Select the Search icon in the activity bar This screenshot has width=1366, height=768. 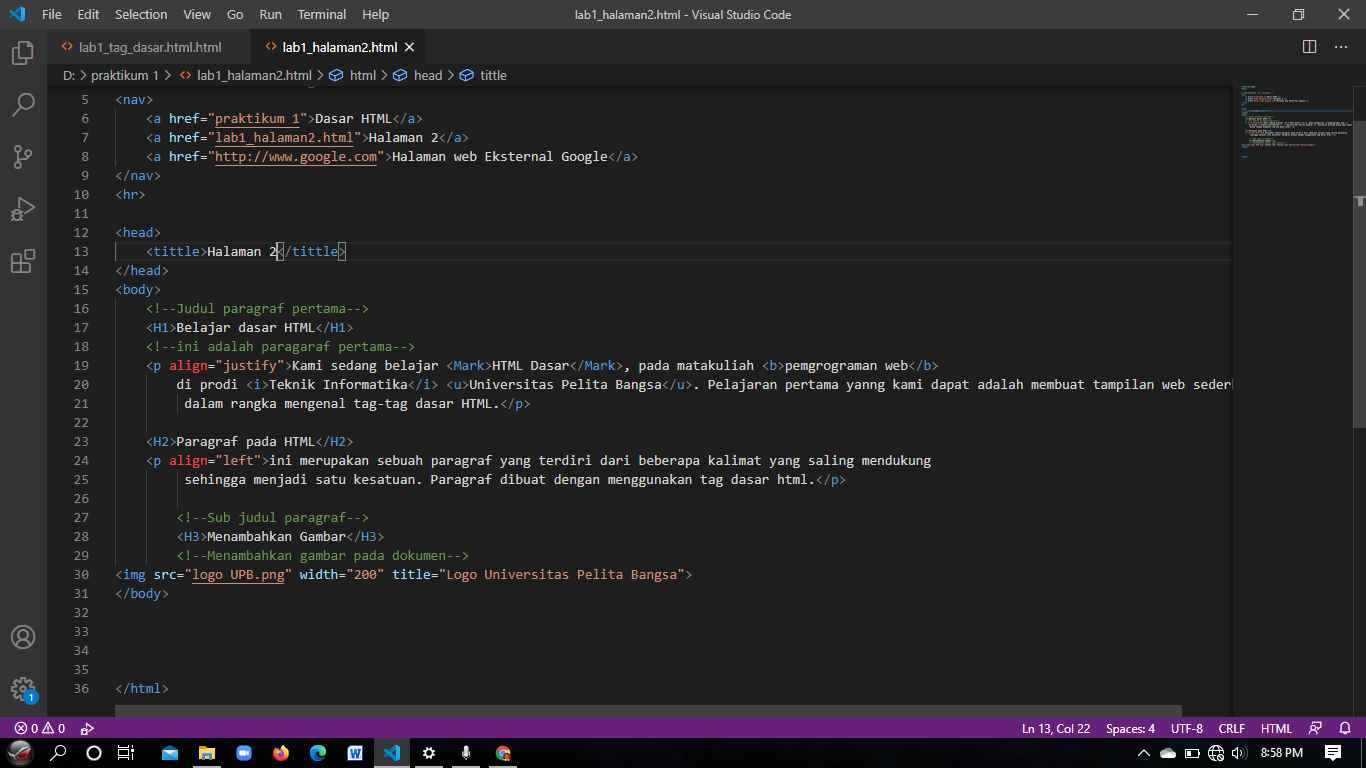click(x=22, y=104)
